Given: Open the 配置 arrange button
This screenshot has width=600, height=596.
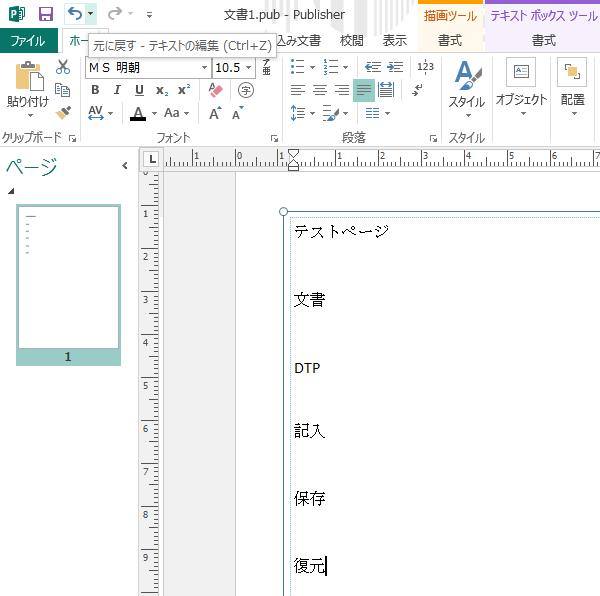Looking at the screenshot, I should tap(572, 88).
